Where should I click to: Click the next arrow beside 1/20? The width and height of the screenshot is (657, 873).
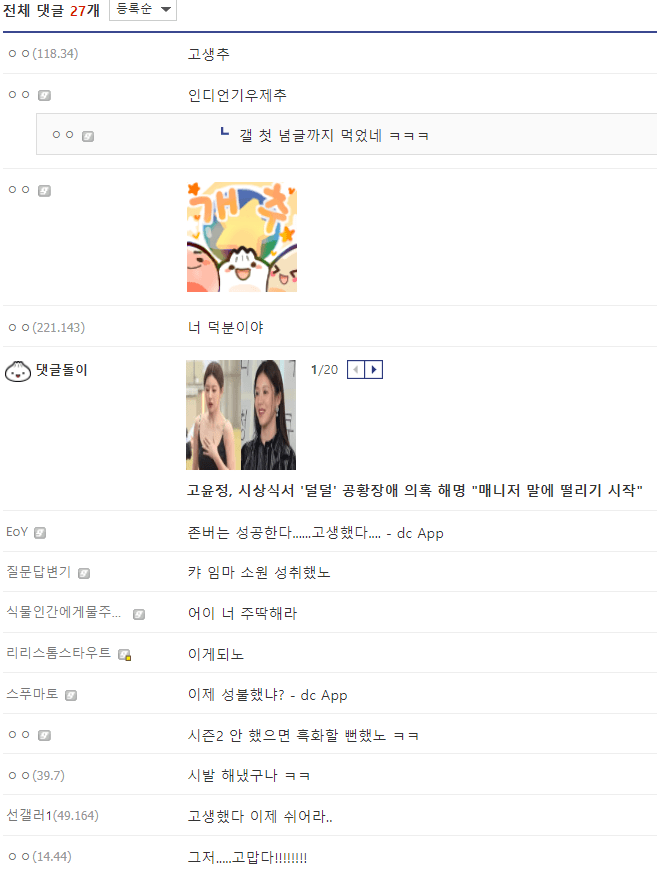[x=374, y=370]
